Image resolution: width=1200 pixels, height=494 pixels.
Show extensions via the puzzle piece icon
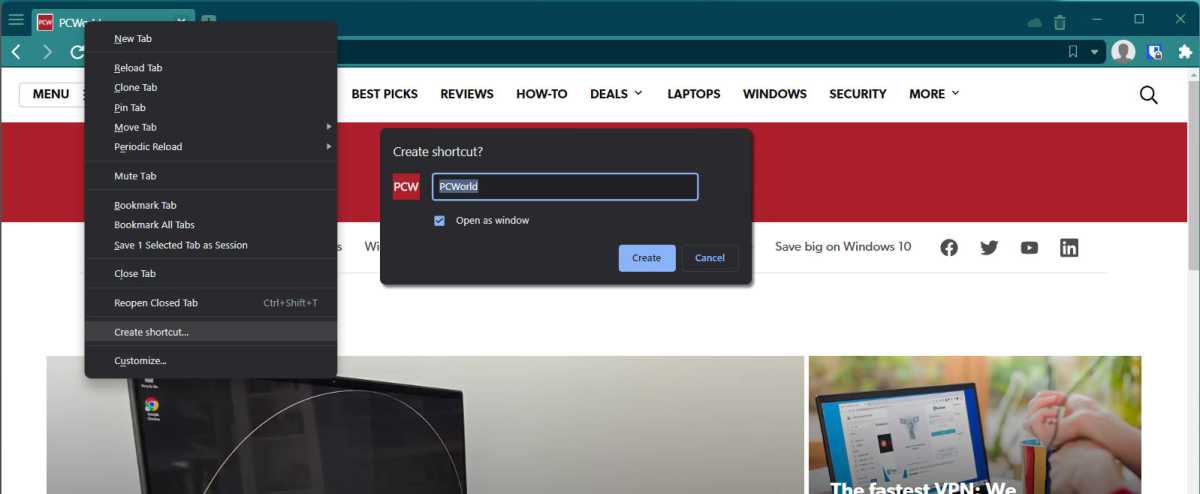tap(1185, 52)
